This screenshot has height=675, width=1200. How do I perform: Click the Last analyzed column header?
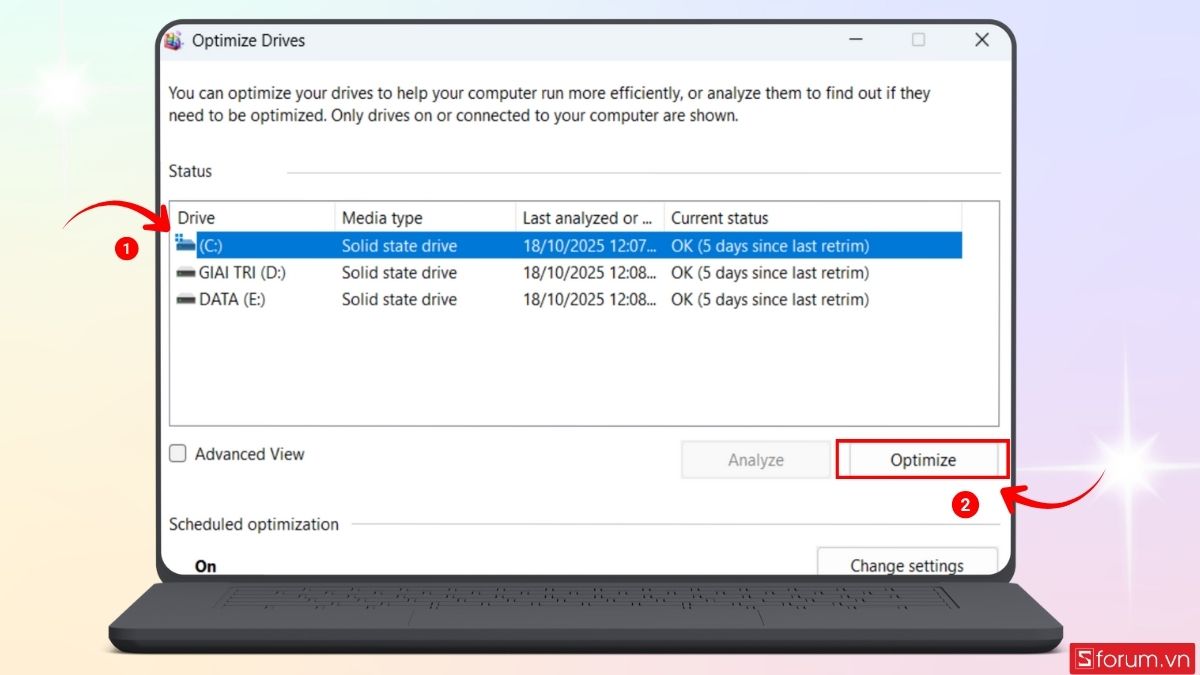click(x=588, y=218)
